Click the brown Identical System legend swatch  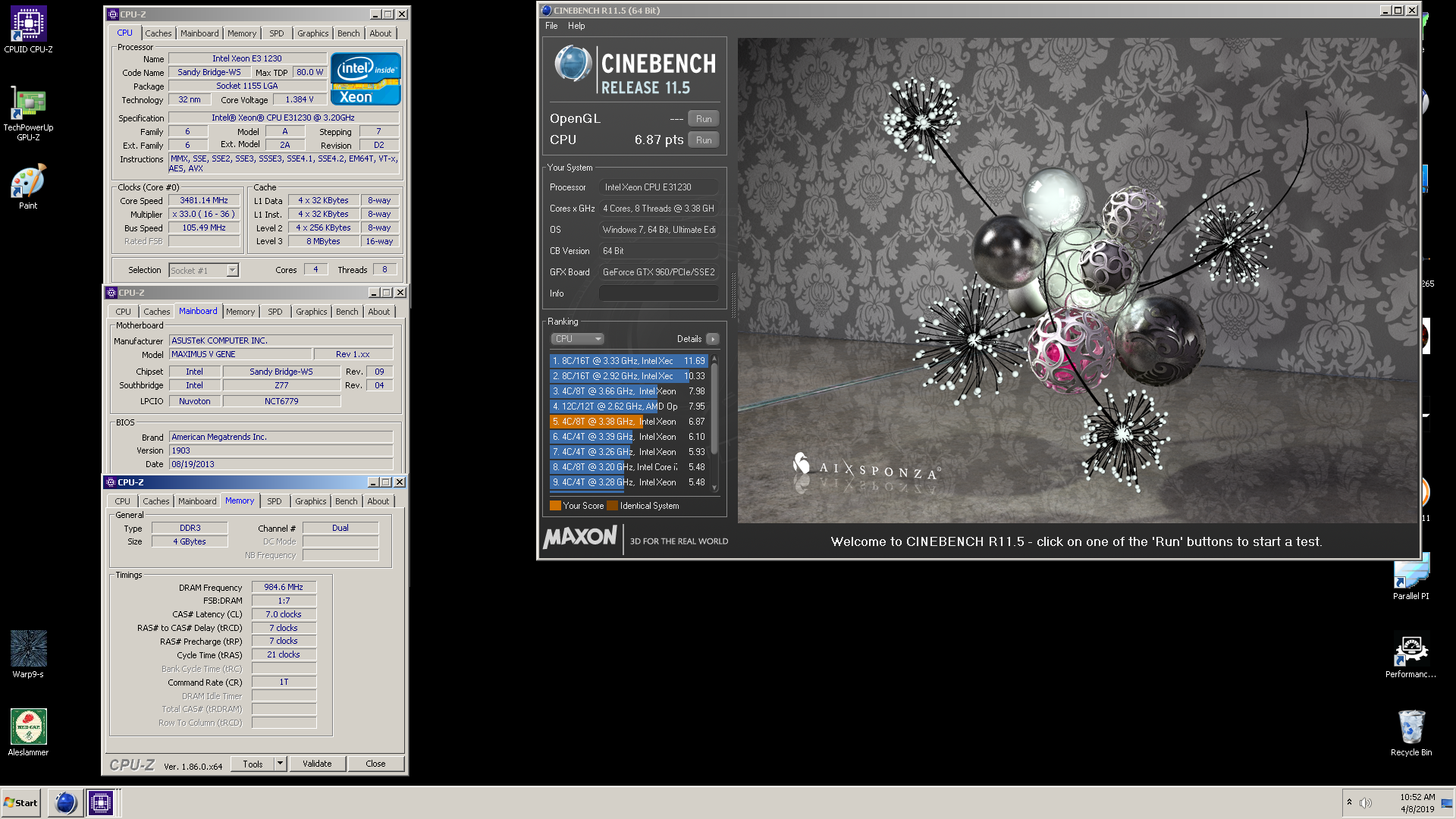612,506
